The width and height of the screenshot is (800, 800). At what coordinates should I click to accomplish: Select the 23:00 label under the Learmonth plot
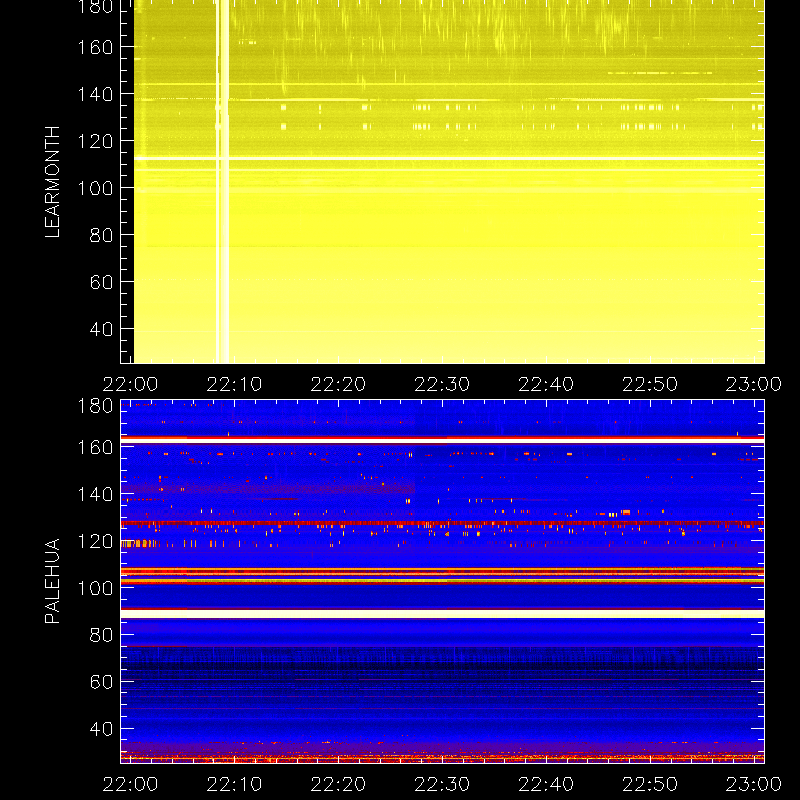pos(754,384)
